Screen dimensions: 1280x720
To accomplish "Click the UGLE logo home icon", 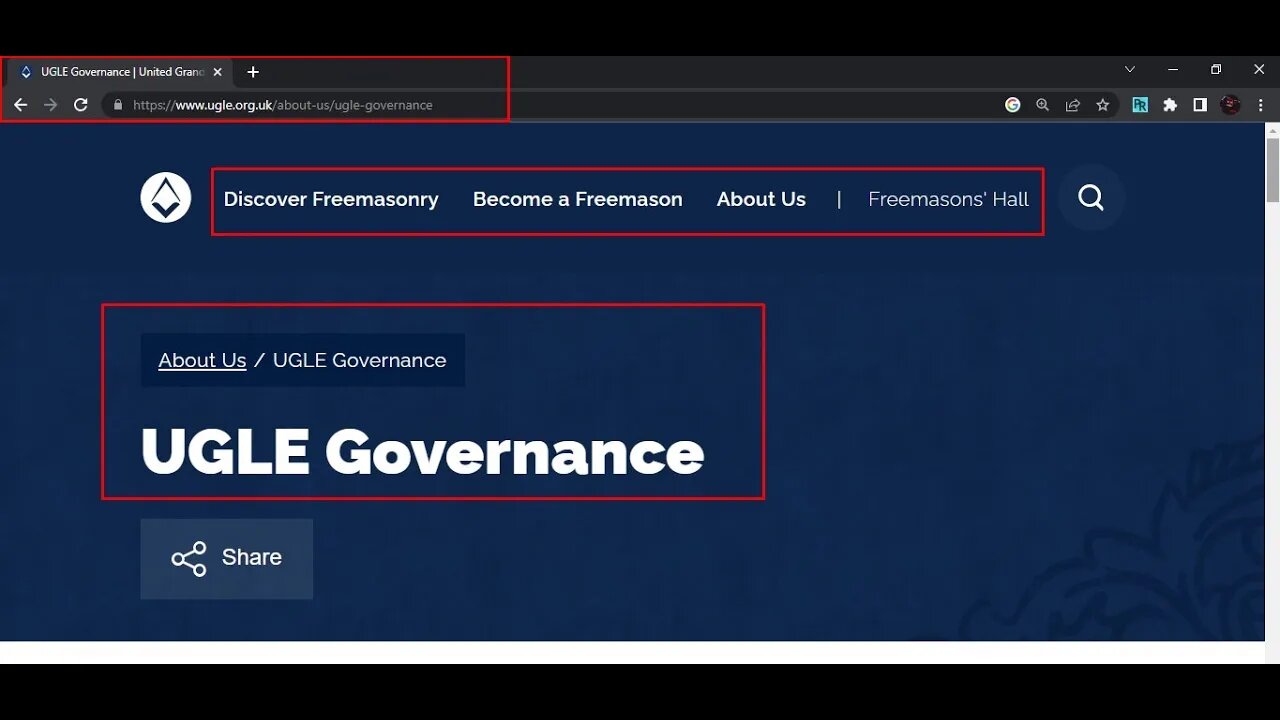I will pos(166,198).
